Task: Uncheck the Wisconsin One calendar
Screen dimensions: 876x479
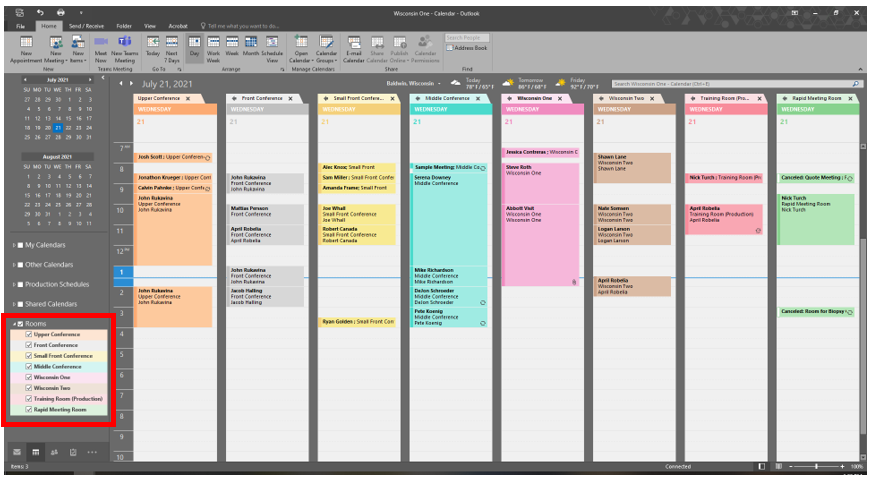Action: click(x=28, y=377)
